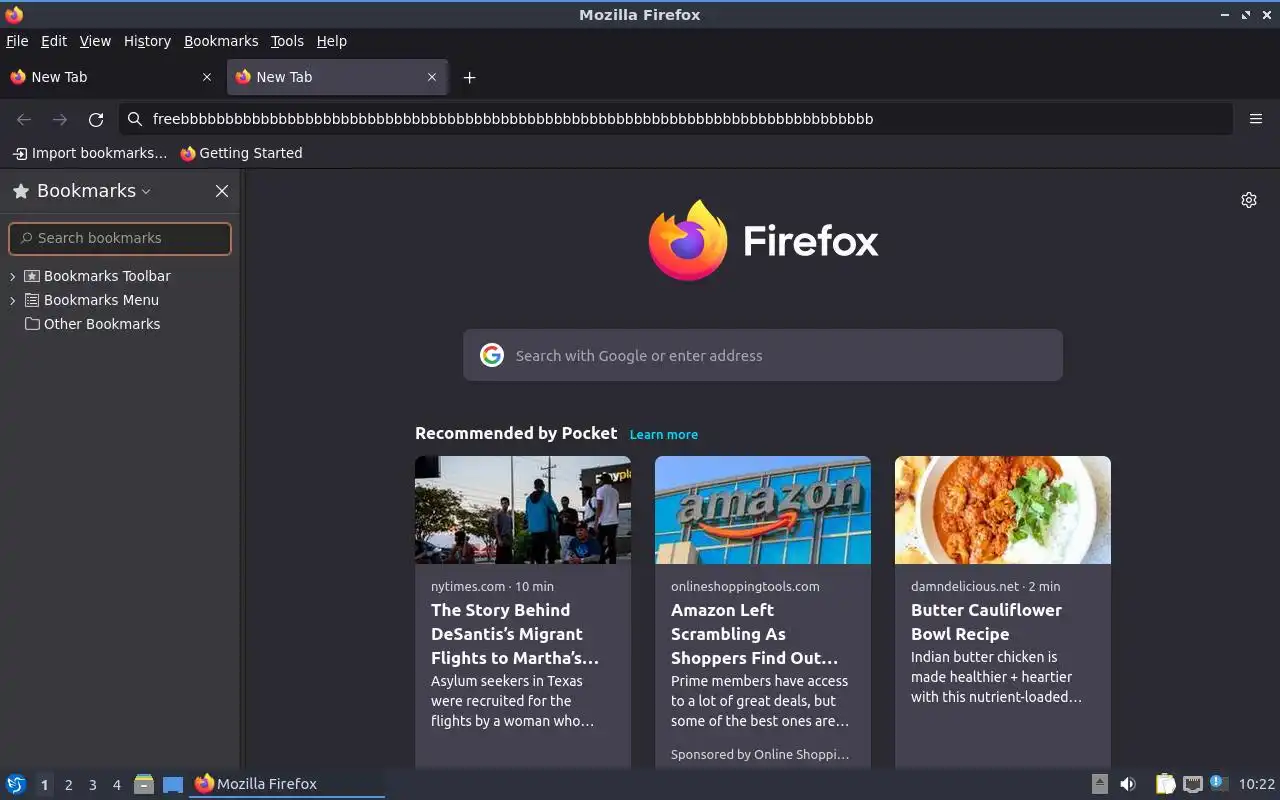The width and height of the screenshot is (1280, 800).
Task: Open Butter Cauliflower Bowl Recipe headline
Action: [986, 622]
